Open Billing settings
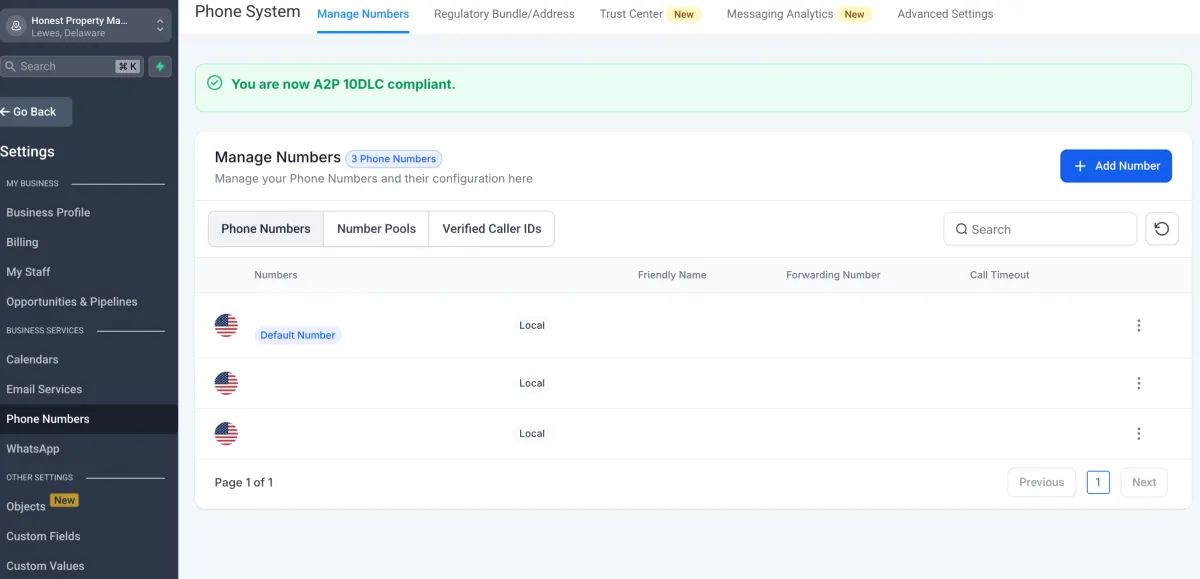 point(22,242)
